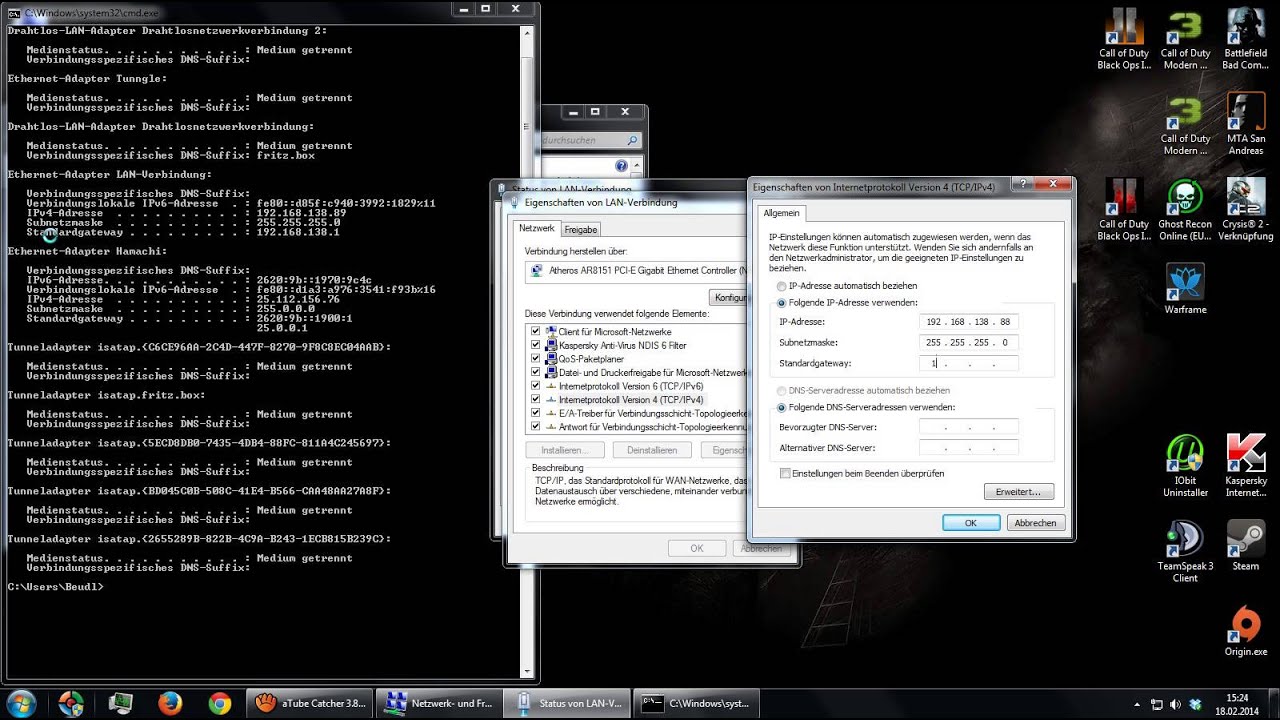Click the help question mark in IPv4 dialog title bar
Viewport: 1280px width, 720px height.
1021,185
